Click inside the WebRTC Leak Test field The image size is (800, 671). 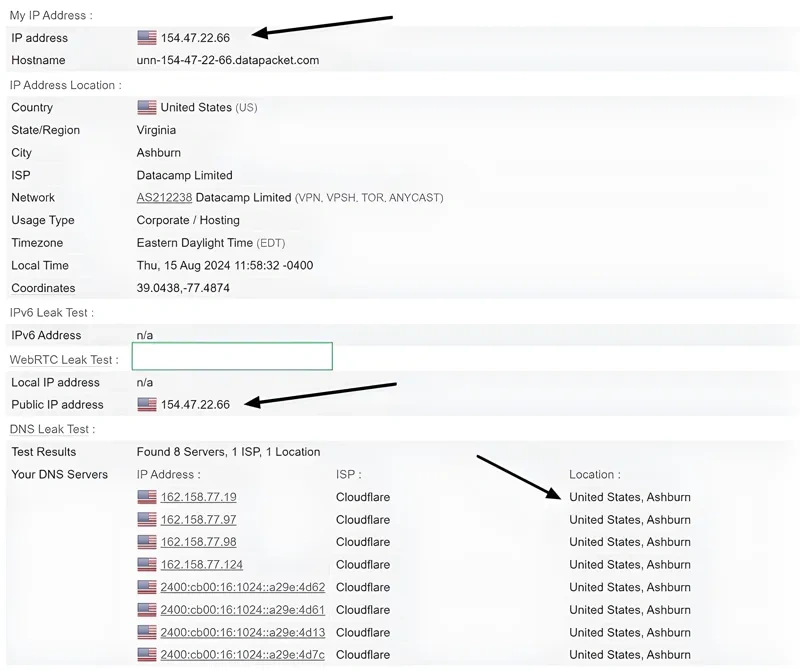pyautogui.click(x=232, y=356)
